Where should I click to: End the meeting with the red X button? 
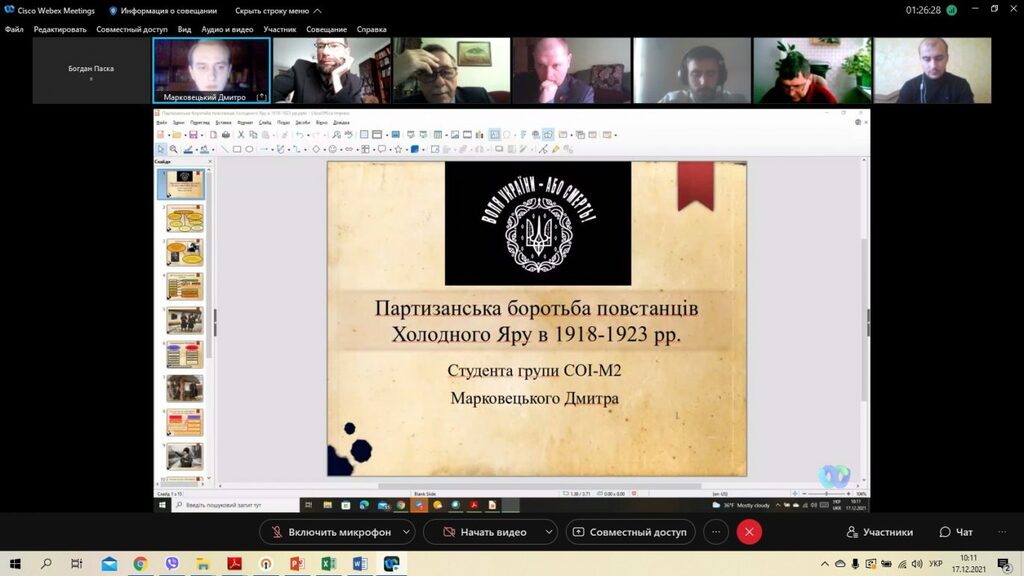pyautogui.click(x=749, y=532)
